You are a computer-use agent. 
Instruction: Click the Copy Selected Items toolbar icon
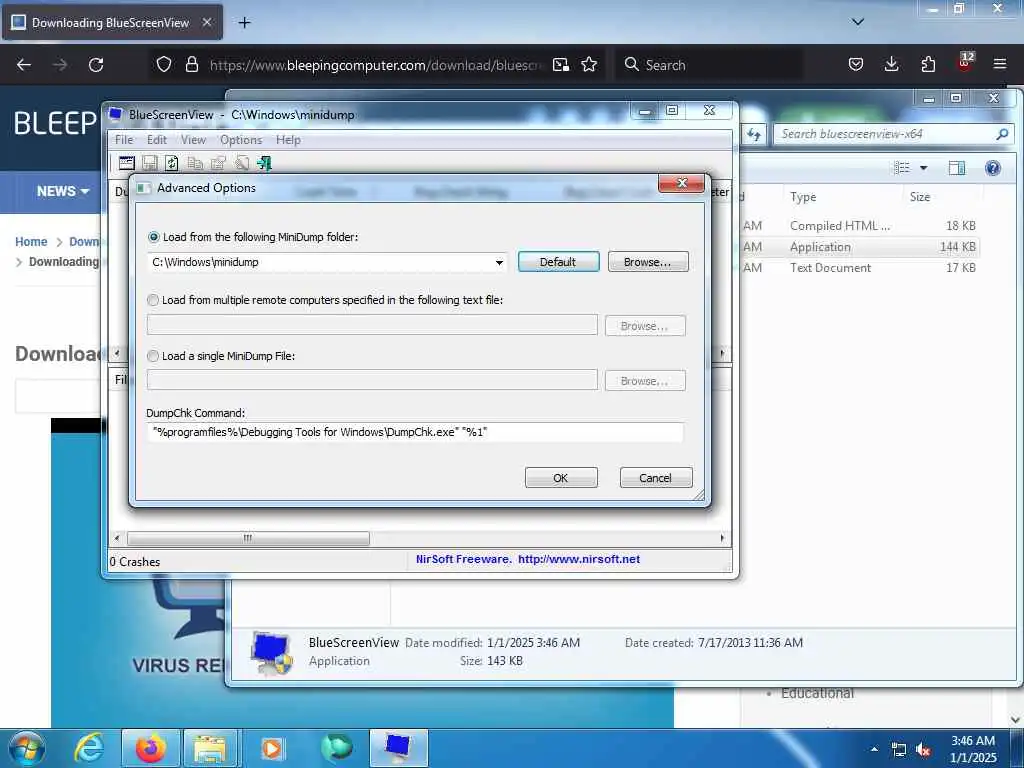coord(195,163)
